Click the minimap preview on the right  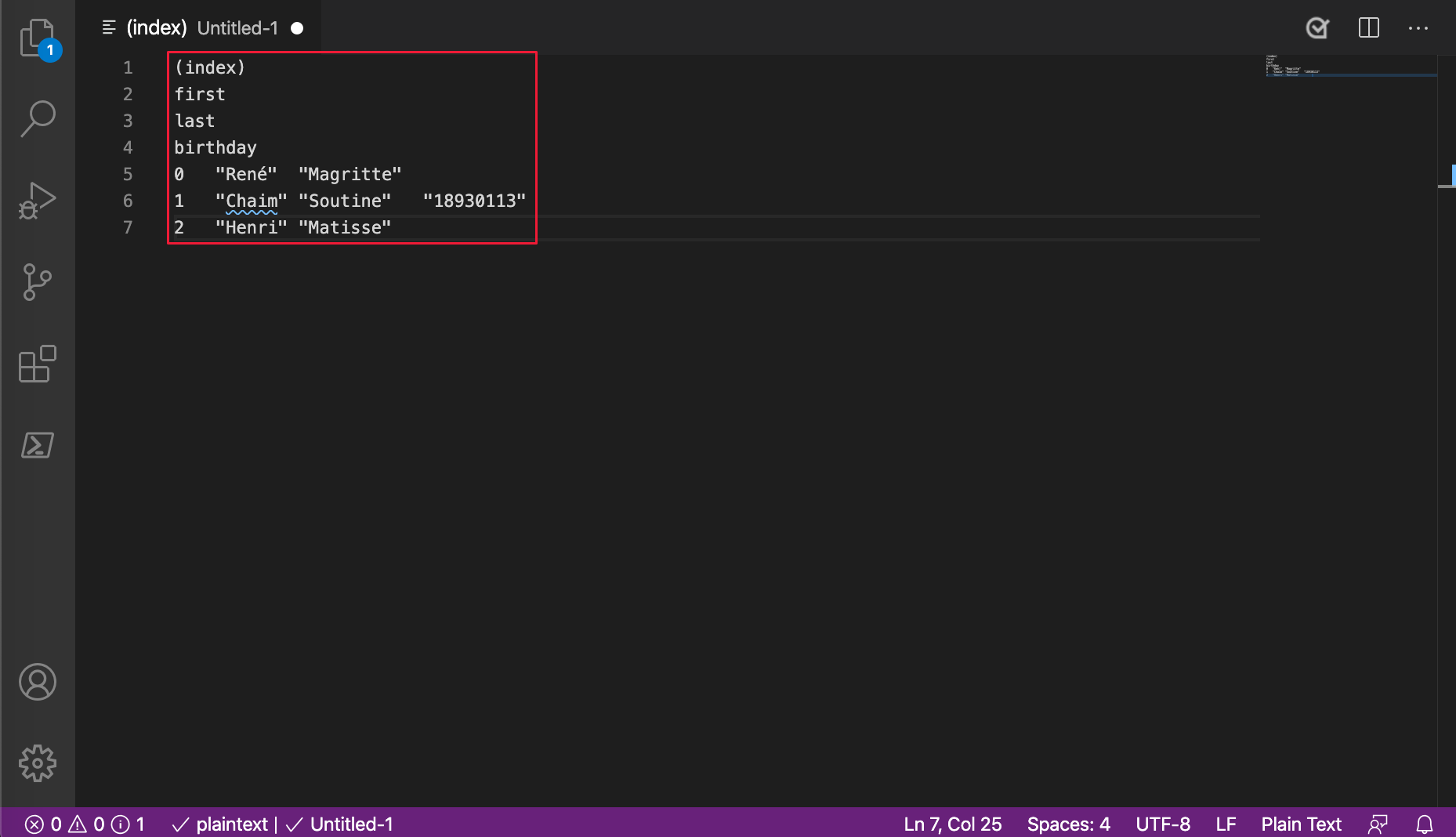(1349, 67)
